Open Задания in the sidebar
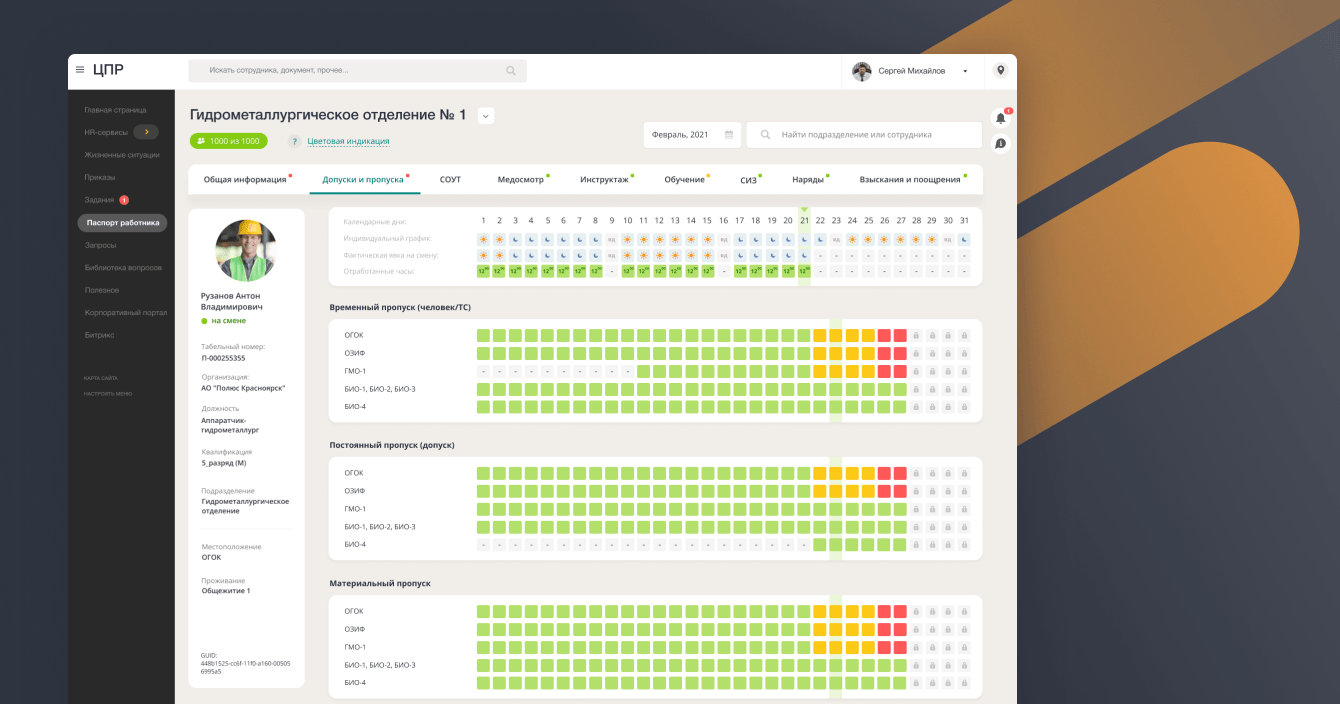 coord(100,200)
